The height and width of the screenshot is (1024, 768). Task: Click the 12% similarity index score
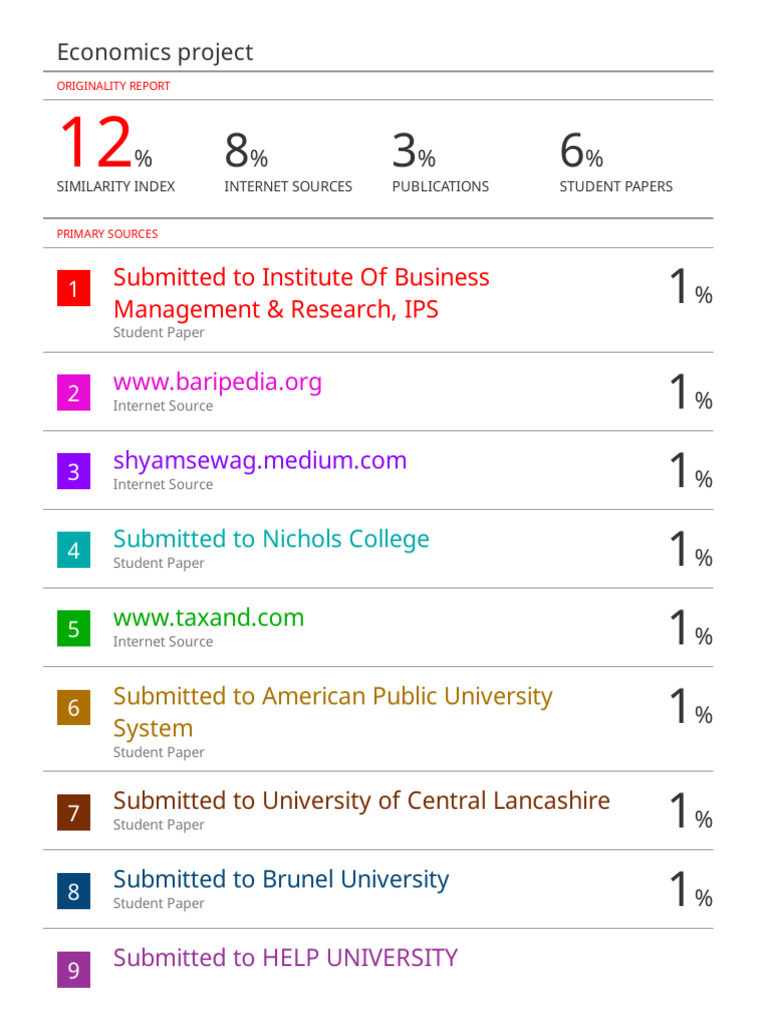(104, 146)
